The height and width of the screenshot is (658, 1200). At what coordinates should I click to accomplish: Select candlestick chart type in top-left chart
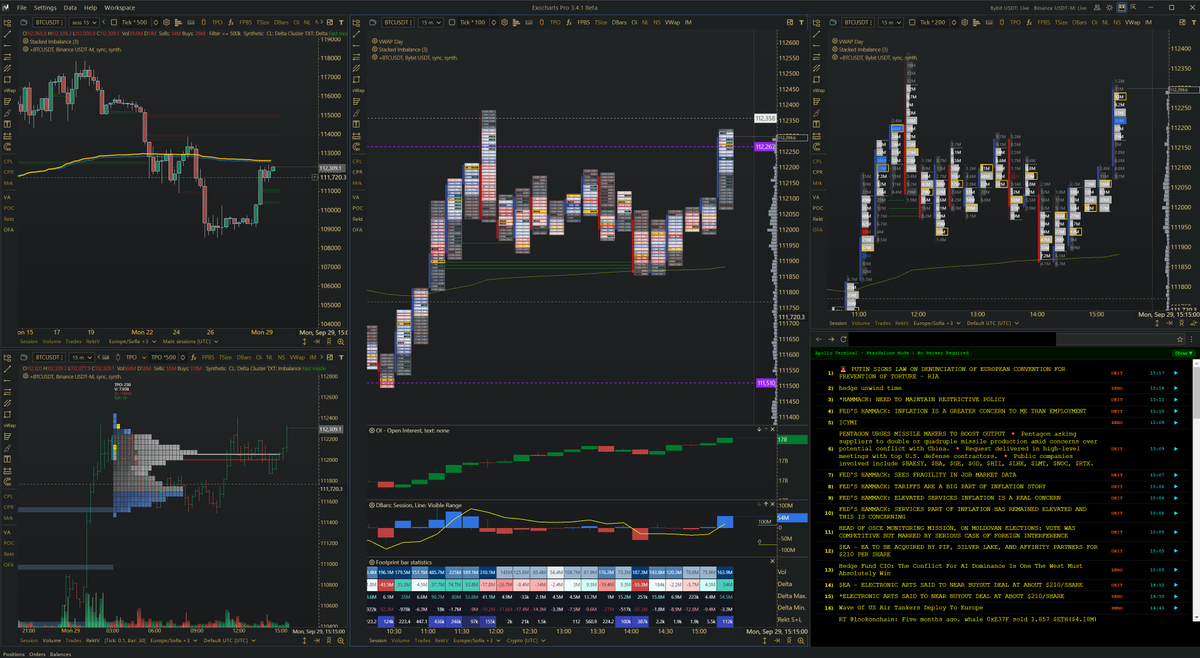pos(204,22)
